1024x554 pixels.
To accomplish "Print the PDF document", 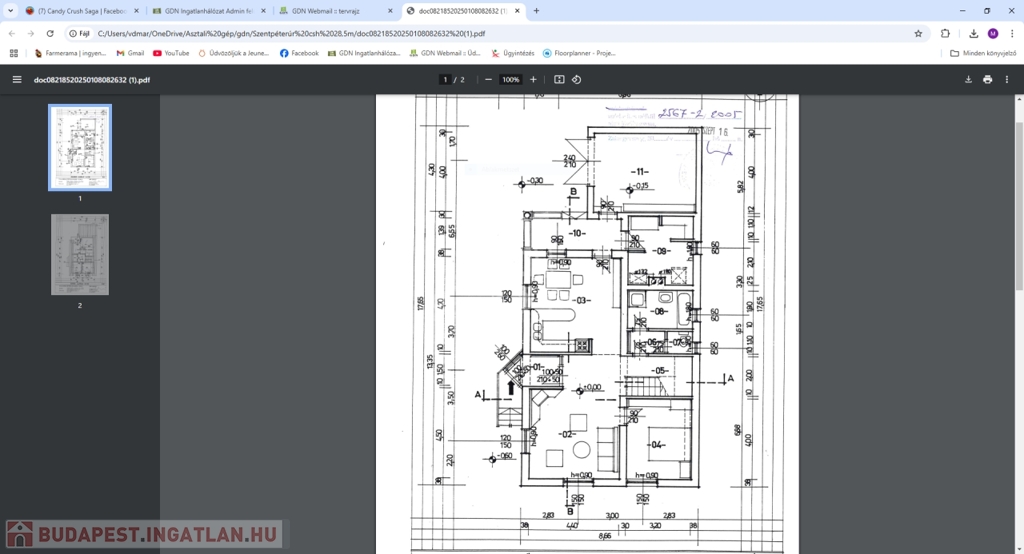I will 988,79.
